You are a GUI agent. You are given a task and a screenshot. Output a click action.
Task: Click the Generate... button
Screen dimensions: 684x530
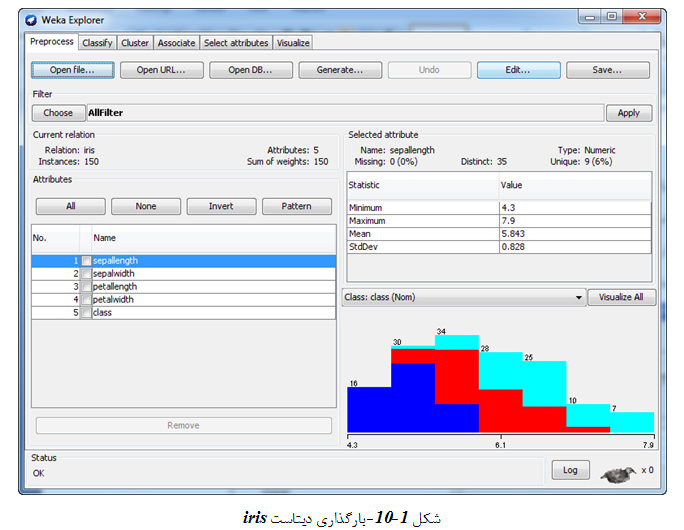pos(340,70)
